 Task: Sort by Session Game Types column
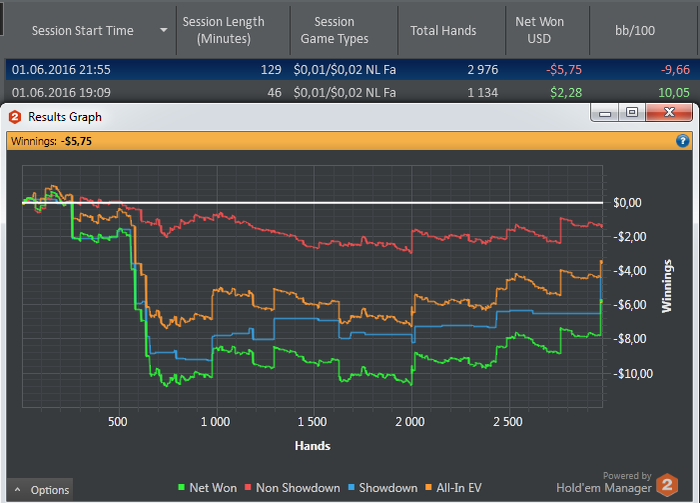[x=334, y=30]
